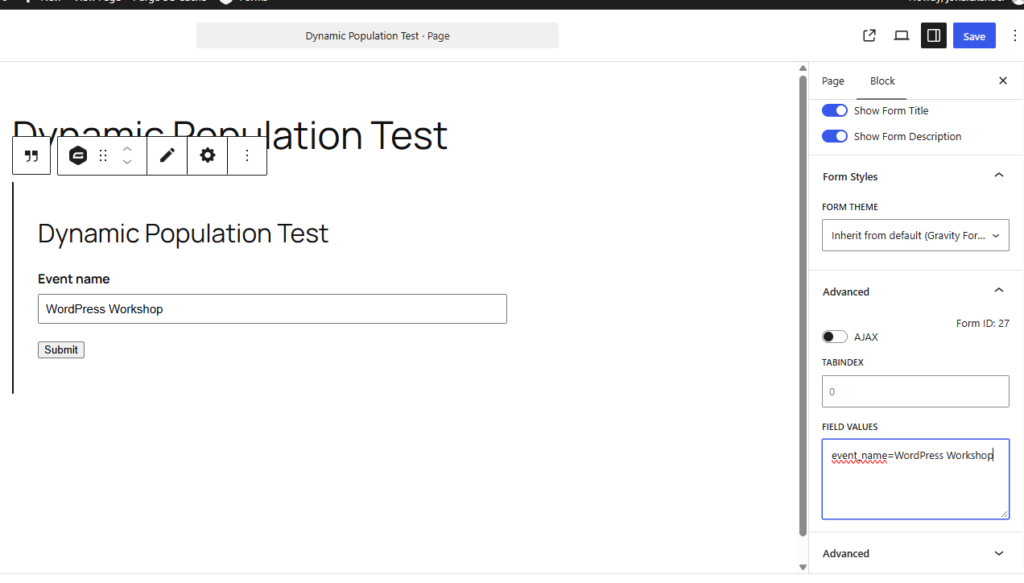Open the Form Theme dropdown
This screenshot has height=583, width=1024.
(915, 235)
